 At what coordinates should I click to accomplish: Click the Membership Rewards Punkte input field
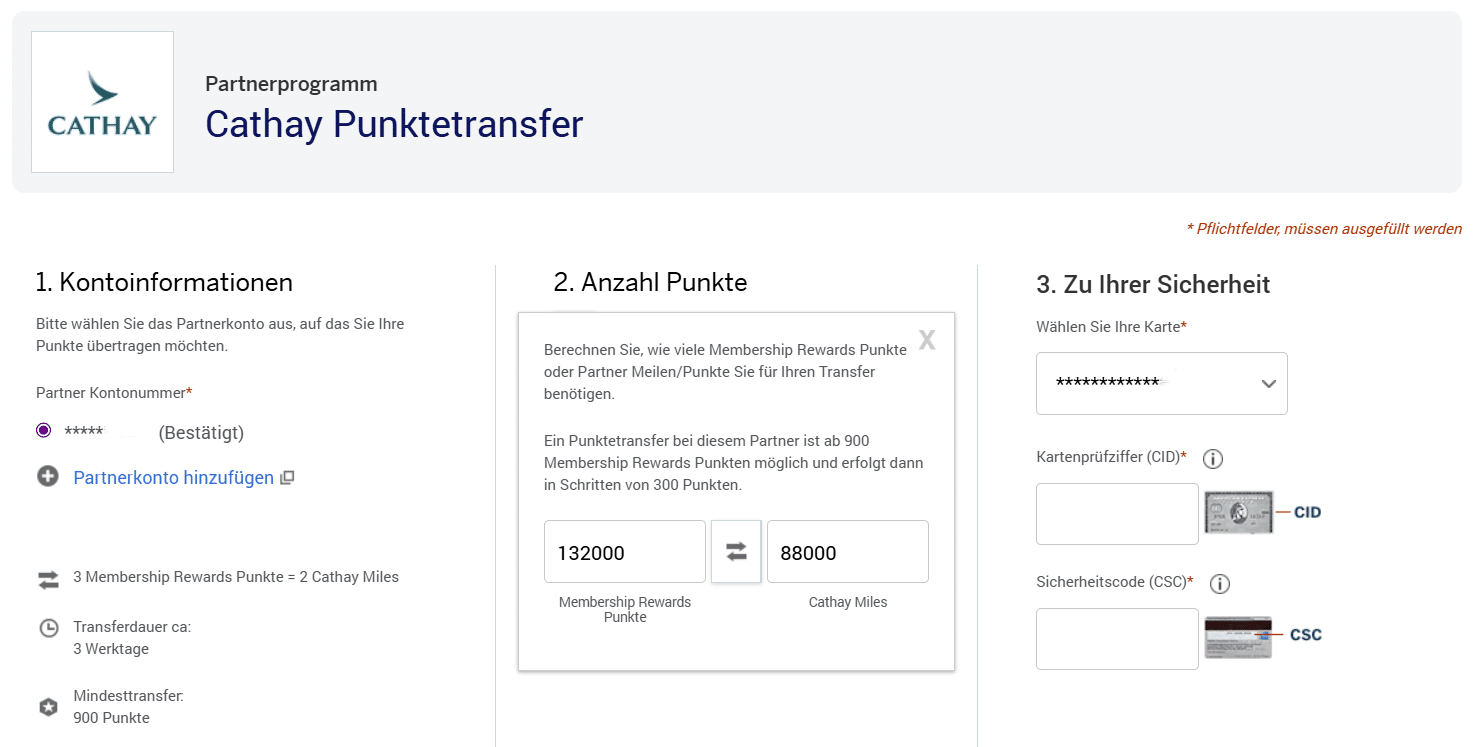pos(624,552)
